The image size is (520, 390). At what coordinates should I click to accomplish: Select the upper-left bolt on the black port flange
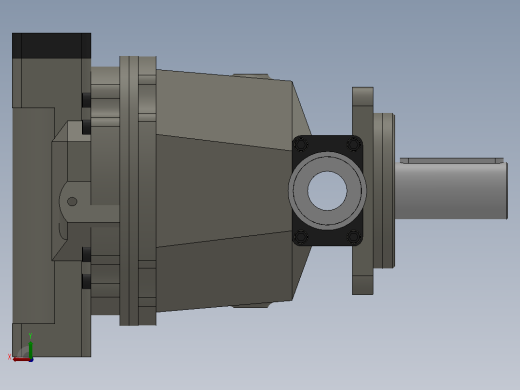click(301, 145)
